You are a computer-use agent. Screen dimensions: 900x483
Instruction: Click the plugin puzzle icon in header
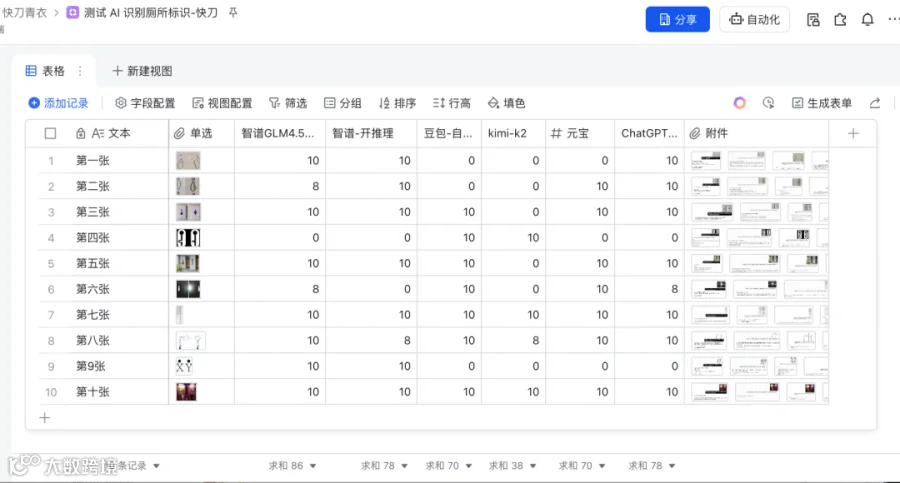pyautogui.click(x=840, y=20)
